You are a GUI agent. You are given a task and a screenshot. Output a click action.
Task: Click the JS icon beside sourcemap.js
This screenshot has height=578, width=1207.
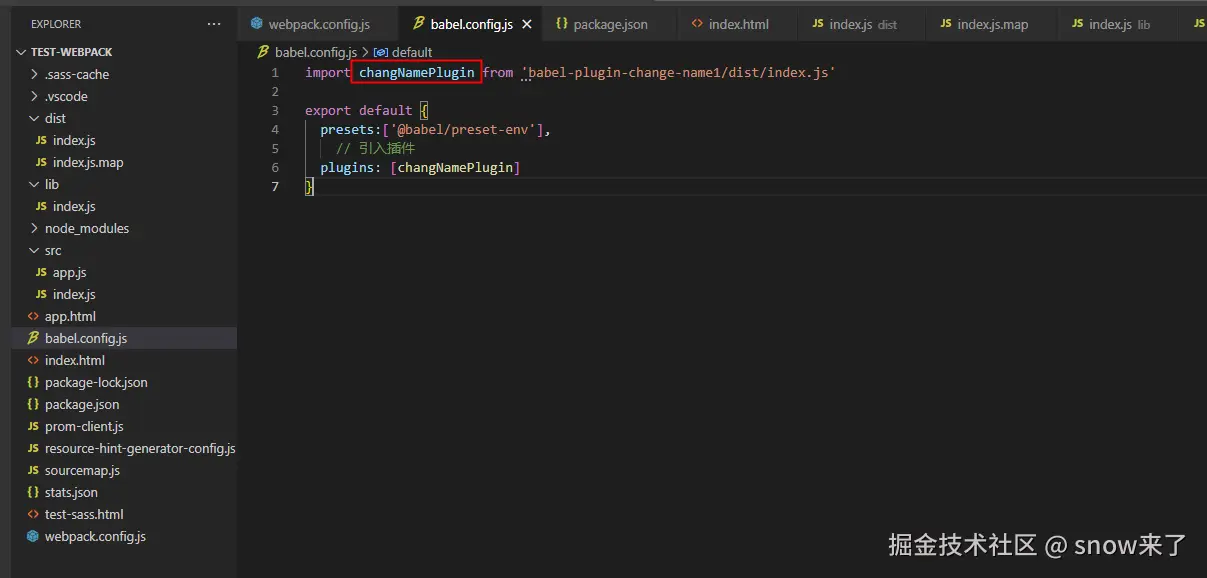[33, 470]
